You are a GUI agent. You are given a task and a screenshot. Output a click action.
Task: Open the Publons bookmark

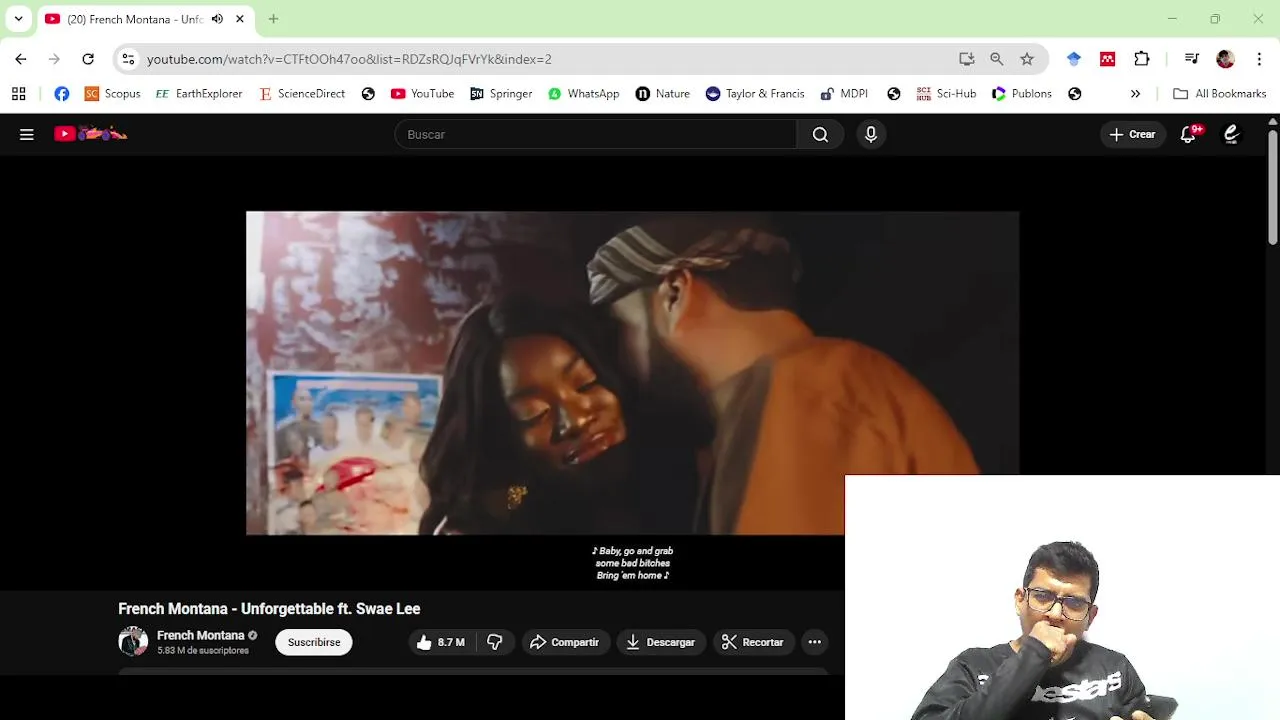(x=1021, y=94)
